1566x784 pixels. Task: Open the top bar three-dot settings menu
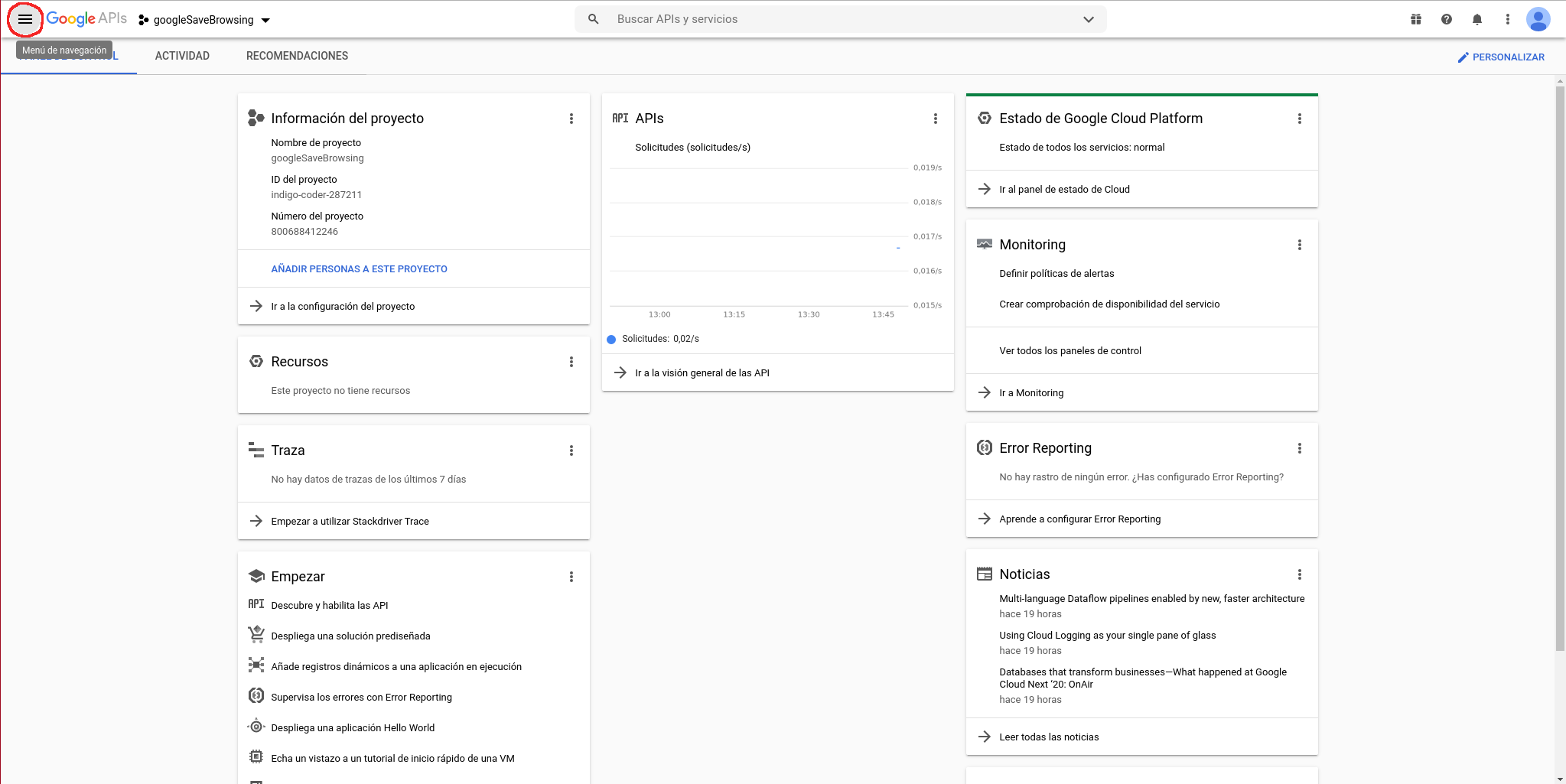[1507, 20]
